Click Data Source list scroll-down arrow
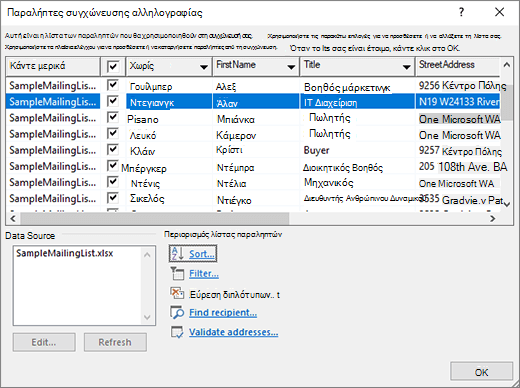The image size is (520, 388). (x=147, y=317)
